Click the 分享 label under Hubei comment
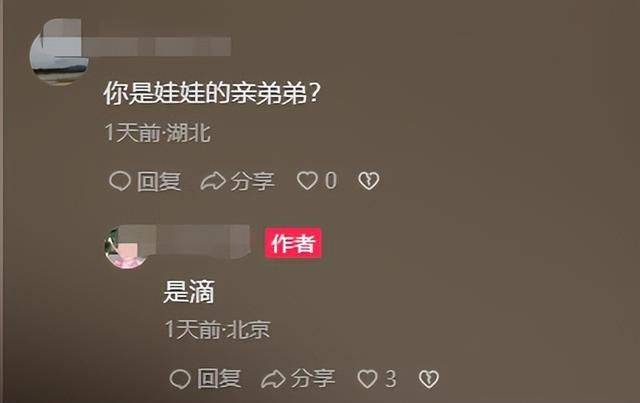The height and width of the screenshot is (403, 640). [252, 181]
